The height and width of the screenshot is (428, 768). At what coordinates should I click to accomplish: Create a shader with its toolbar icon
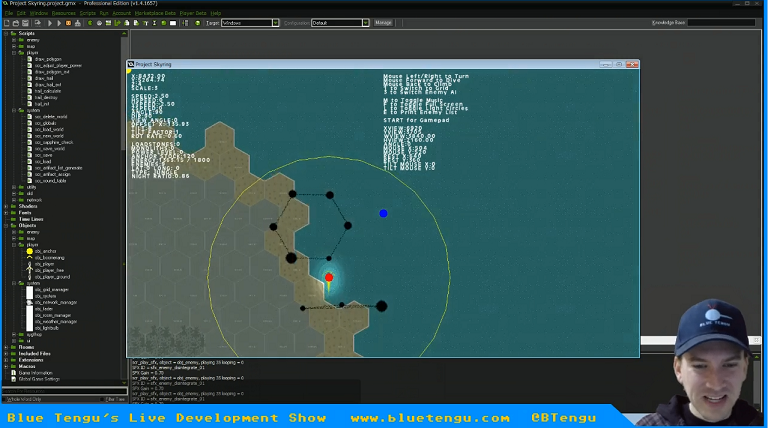(136, 23)
